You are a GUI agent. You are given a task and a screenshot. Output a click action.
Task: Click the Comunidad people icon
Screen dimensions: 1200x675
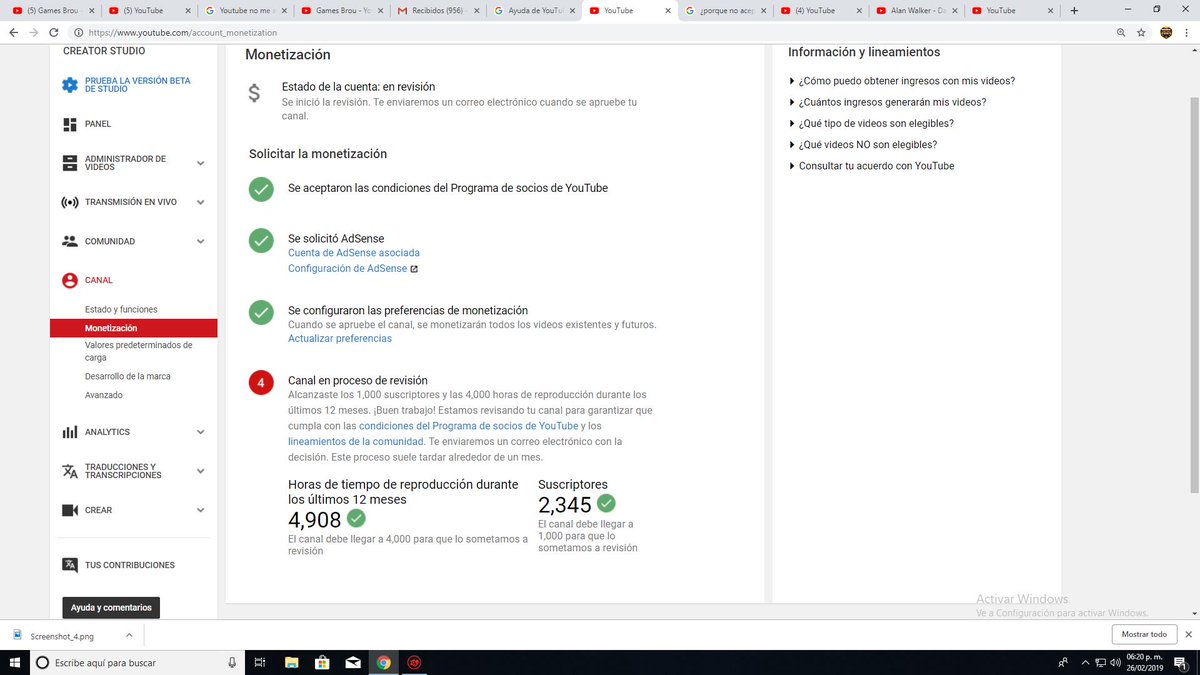click(x=70, y=241)
